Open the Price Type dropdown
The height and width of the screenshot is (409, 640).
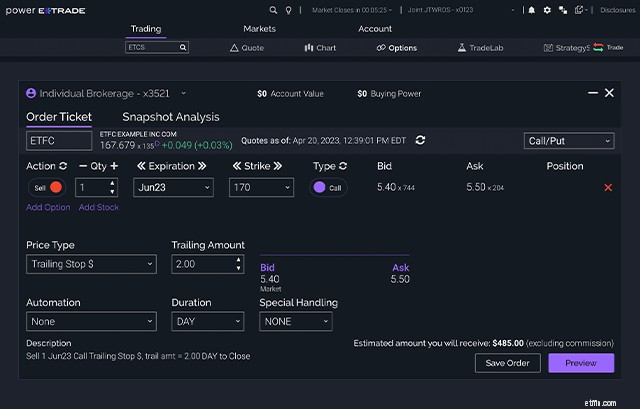point(91,264)
